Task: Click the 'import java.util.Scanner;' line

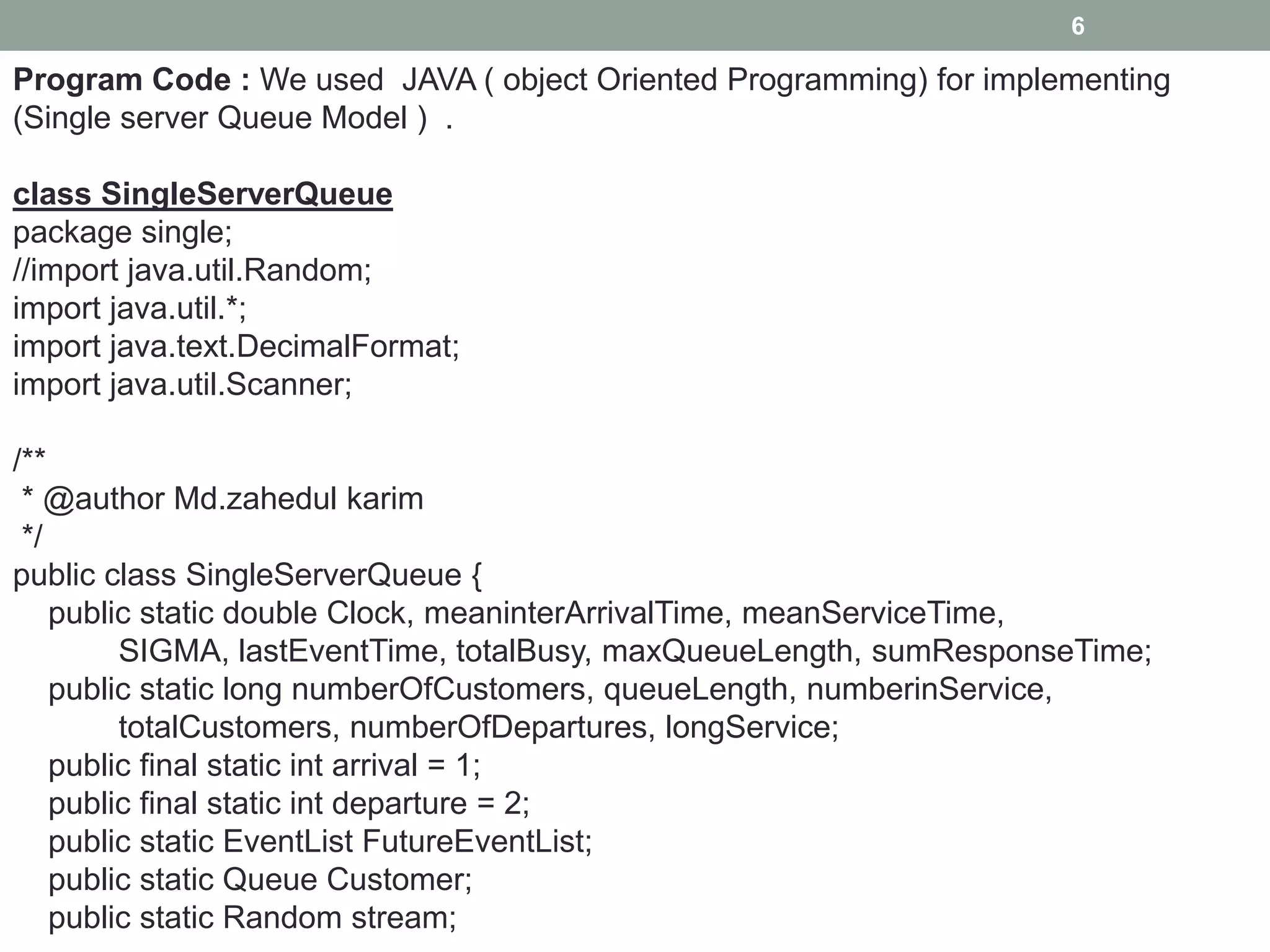Action: pos(182,385)
